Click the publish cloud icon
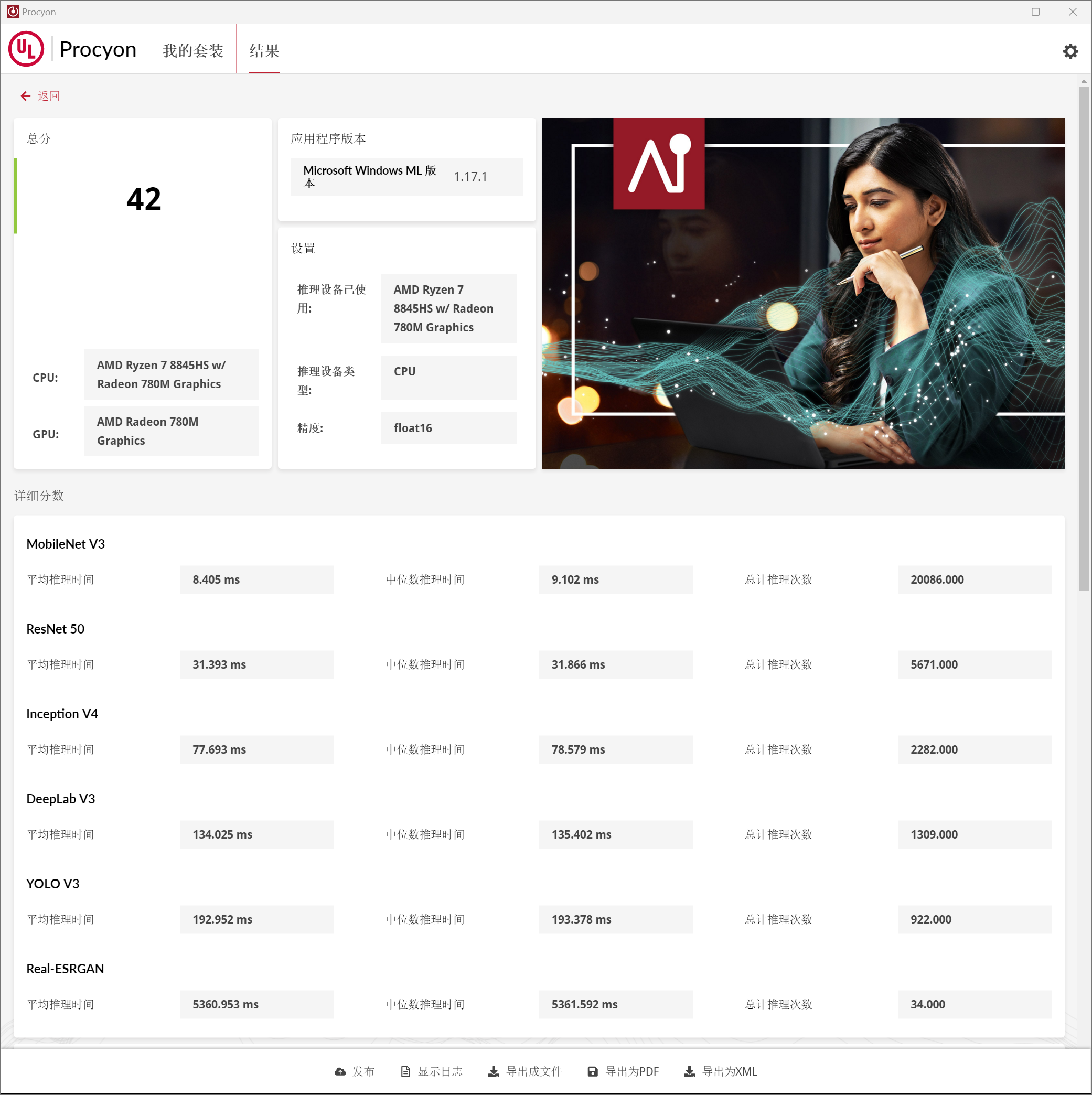1092x1095 pixels. click(340, 1071)
